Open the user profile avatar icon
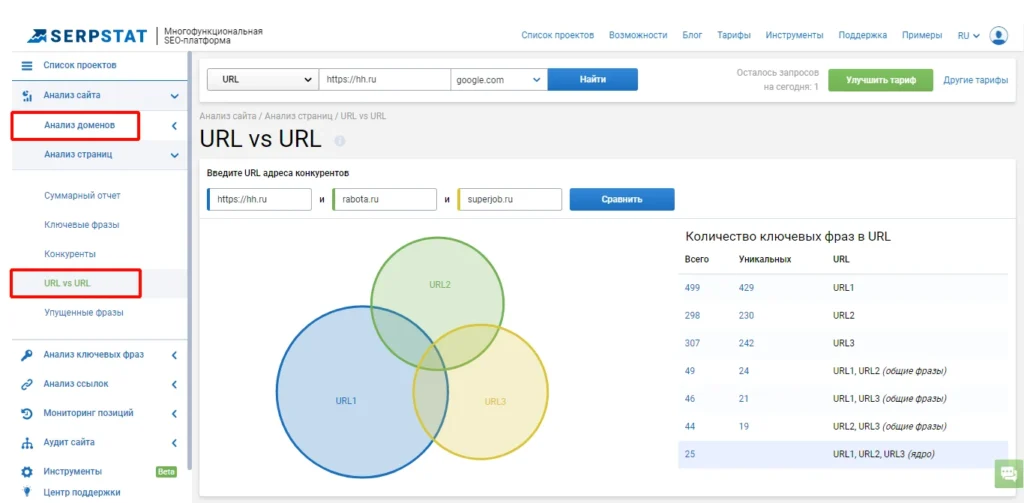Viewport: 1024px width, 503px height. [x=999, y=35]
